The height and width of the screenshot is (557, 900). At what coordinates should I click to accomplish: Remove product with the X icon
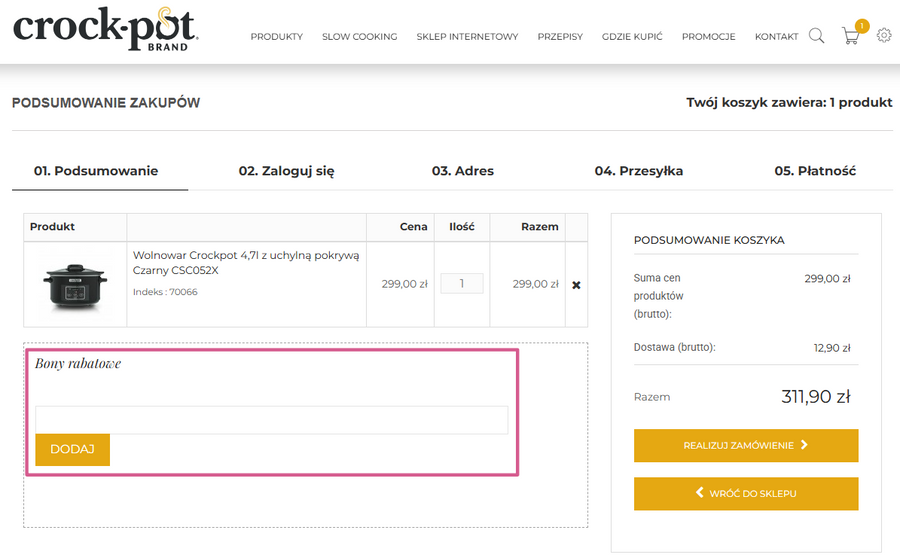click(x=576, y=285)
